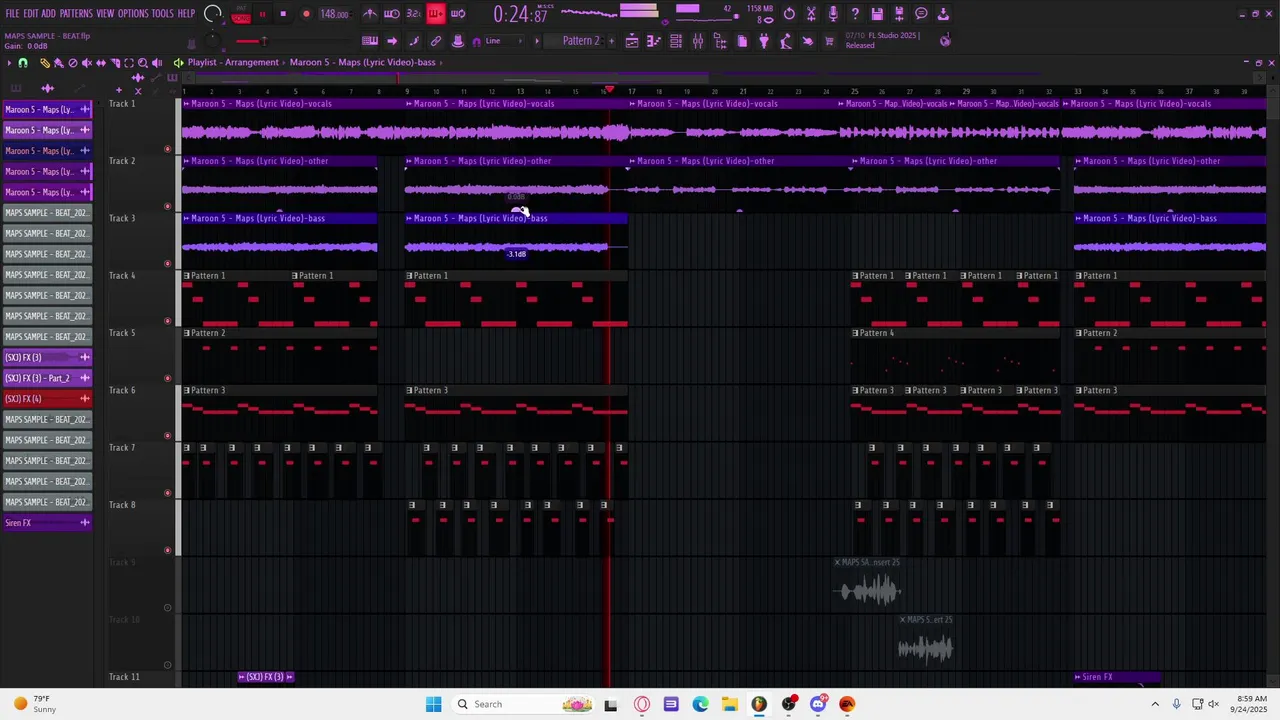Toggle loop recording button
The image size is (1280, 720).
coord(458,14)
